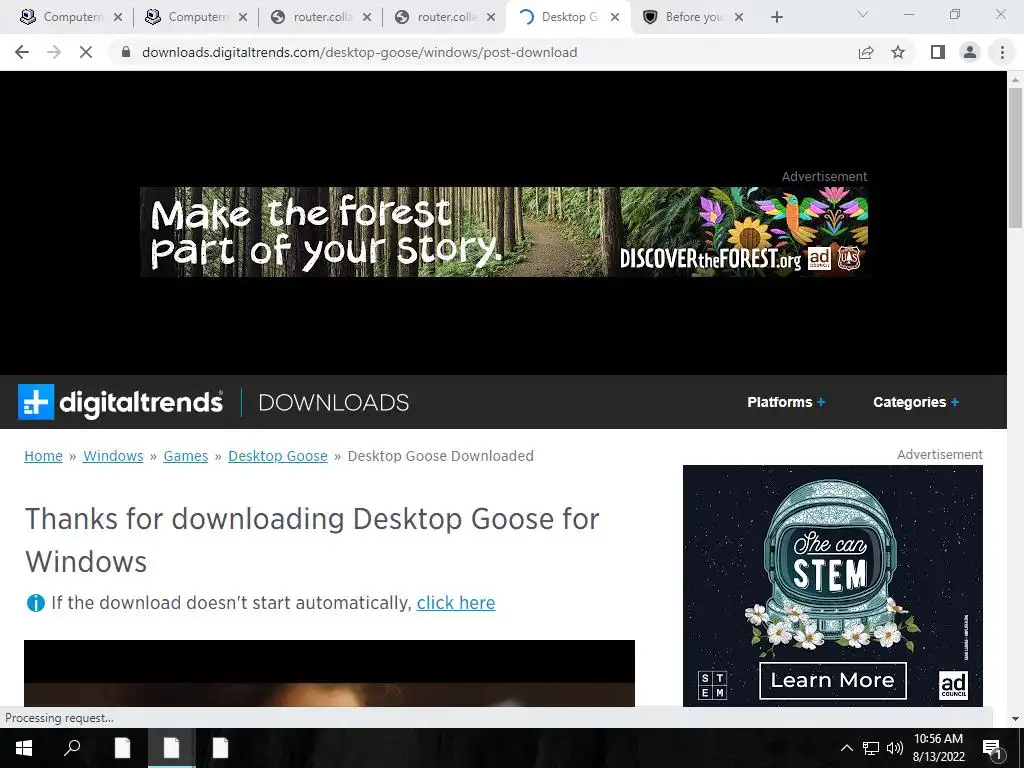Open the third taskbar file icon
Viewport: 1024px width, 768px height.
point(220,748)
